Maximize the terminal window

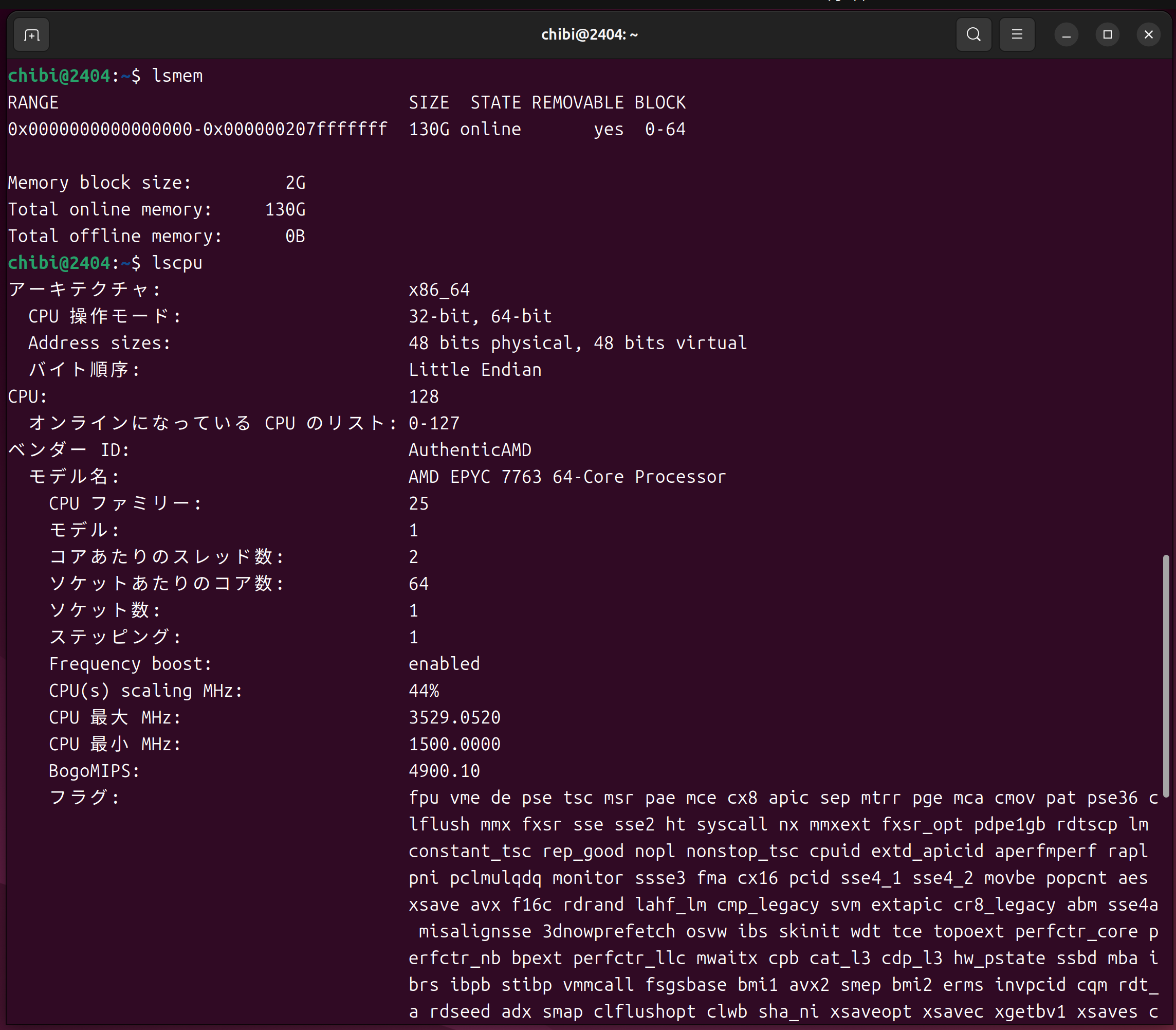(1107, 34)
